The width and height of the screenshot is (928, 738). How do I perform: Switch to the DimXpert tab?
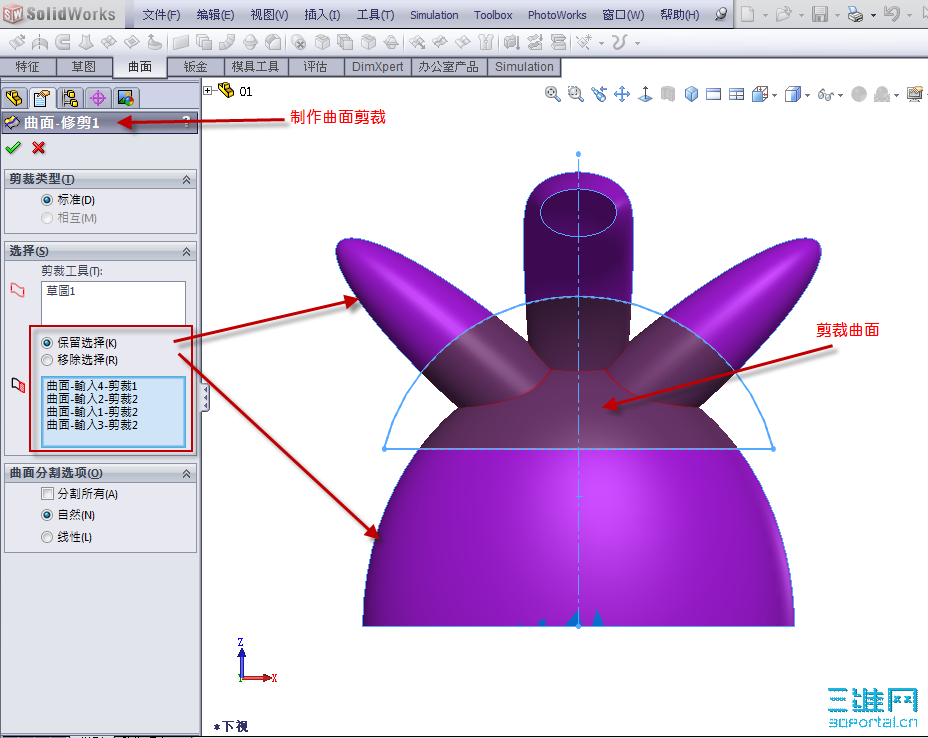378,67
